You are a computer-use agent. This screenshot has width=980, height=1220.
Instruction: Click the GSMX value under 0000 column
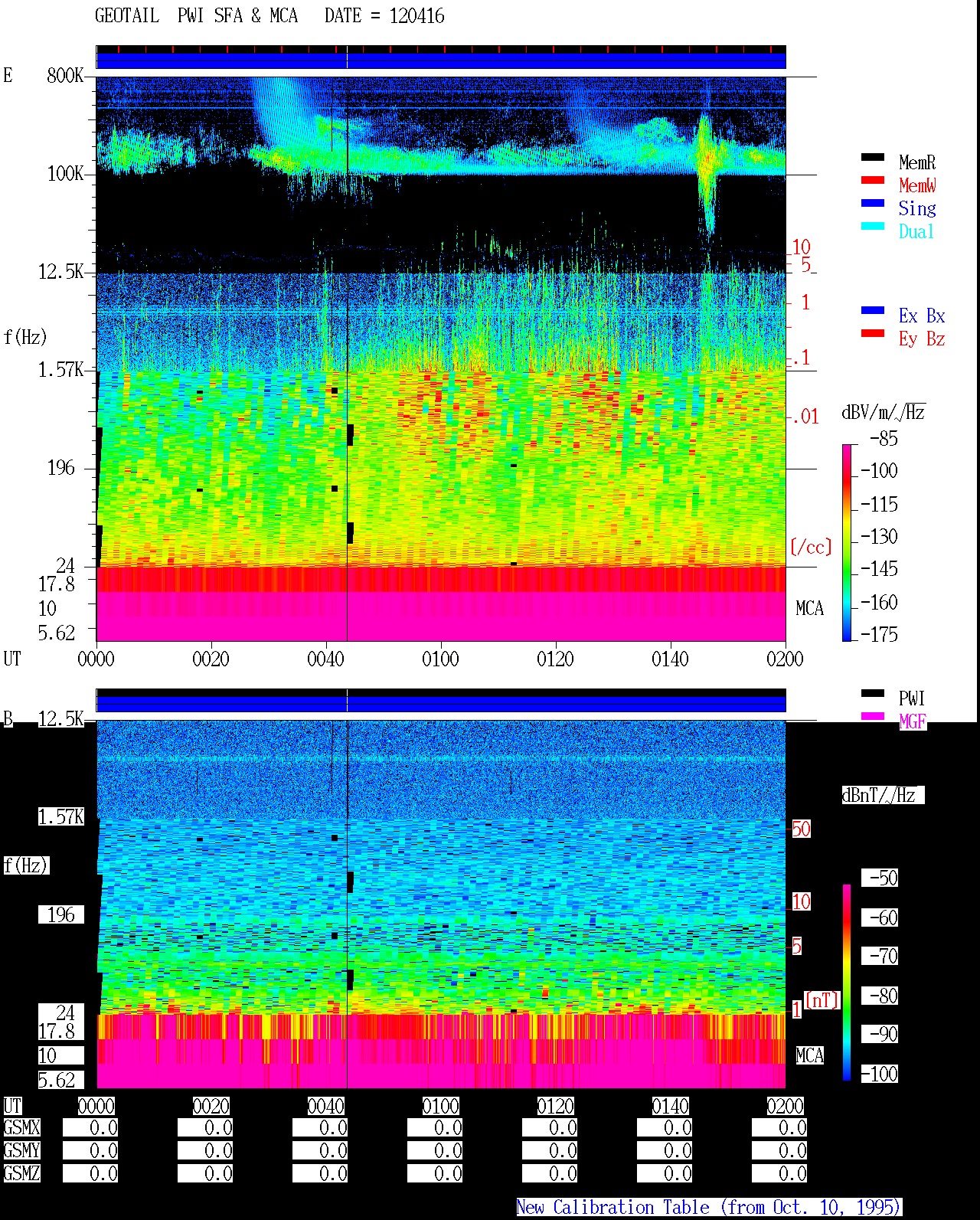pyautogui.click(x=90, y=1128)
